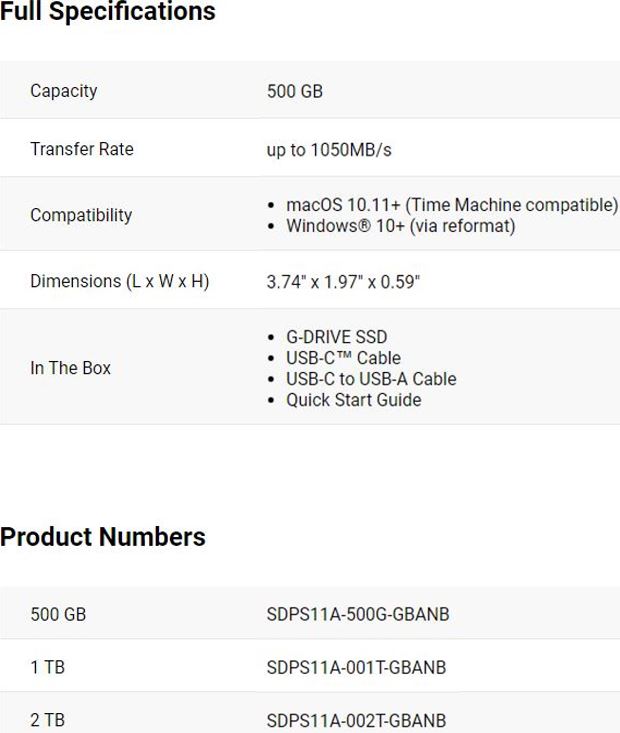Screen dimensions: 620x733
Task: Click the Capacity row label
Action: (64, 91)
